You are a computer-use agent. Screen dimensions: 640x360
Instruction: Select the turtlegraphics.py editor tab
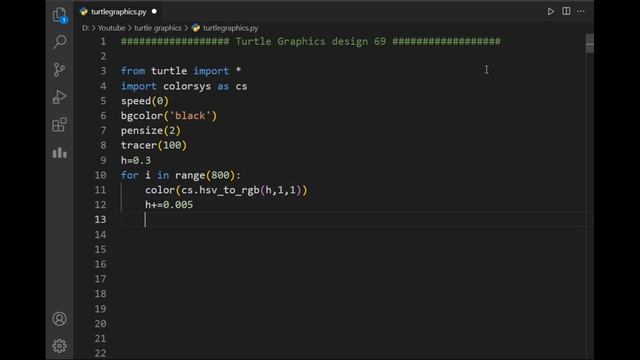point(119,12)
